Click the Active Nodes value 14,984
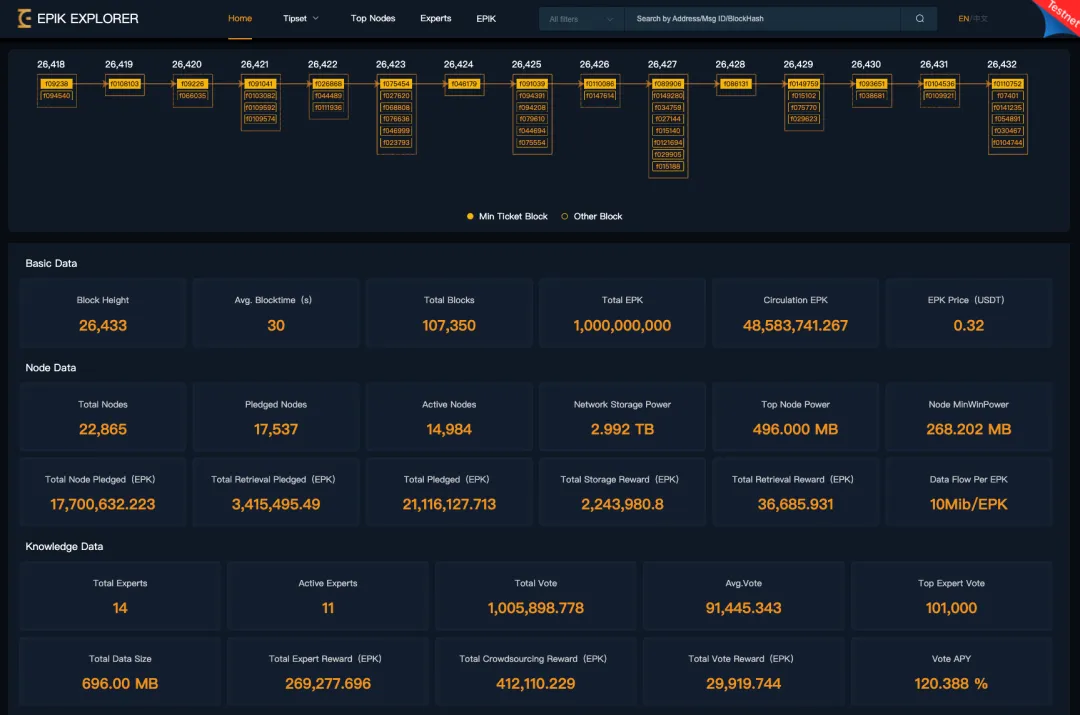Image resolution: width=1080 pixels, height=715 pixels. (x=449, y=429)
